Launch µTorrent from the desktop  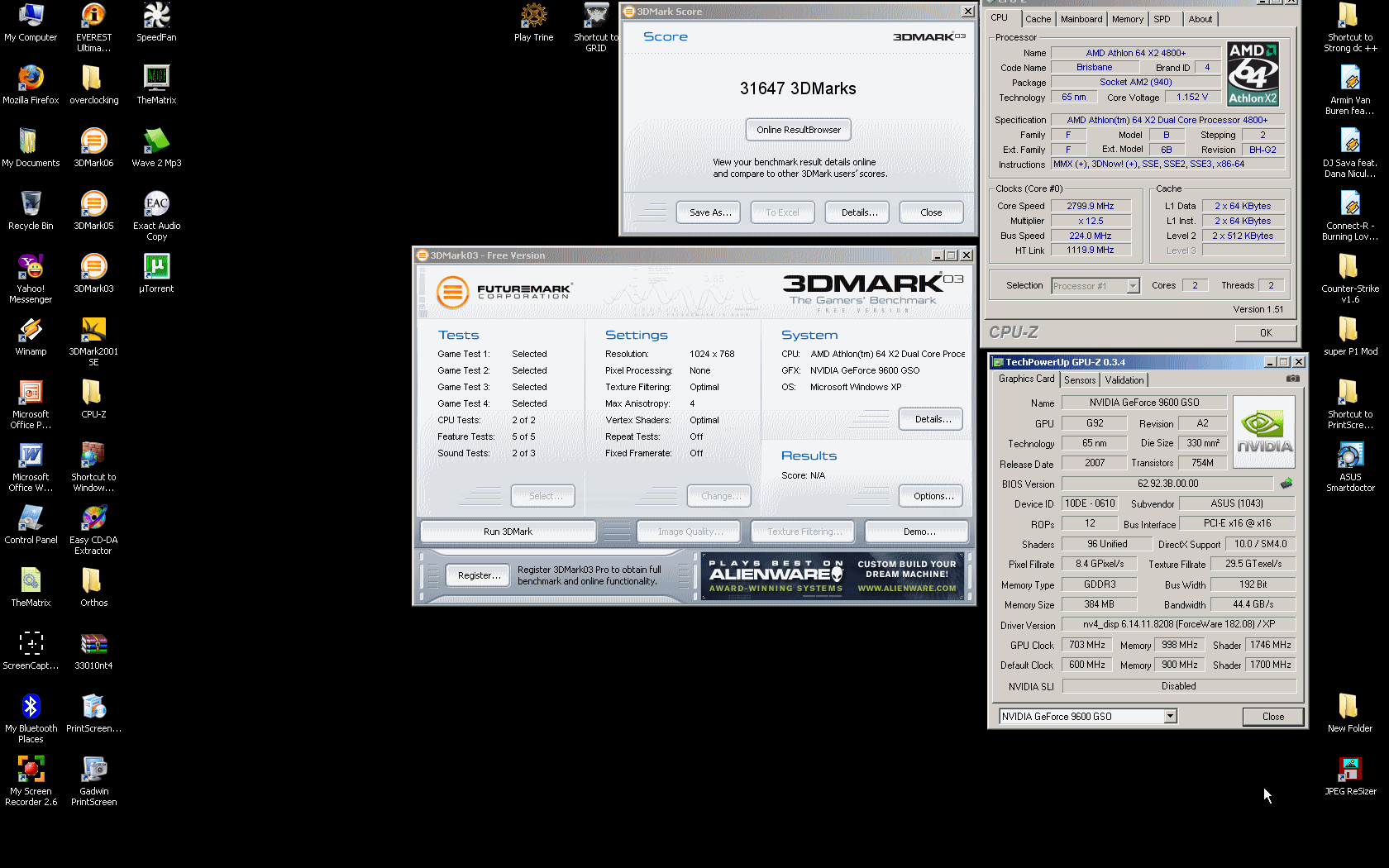point(156,274)
